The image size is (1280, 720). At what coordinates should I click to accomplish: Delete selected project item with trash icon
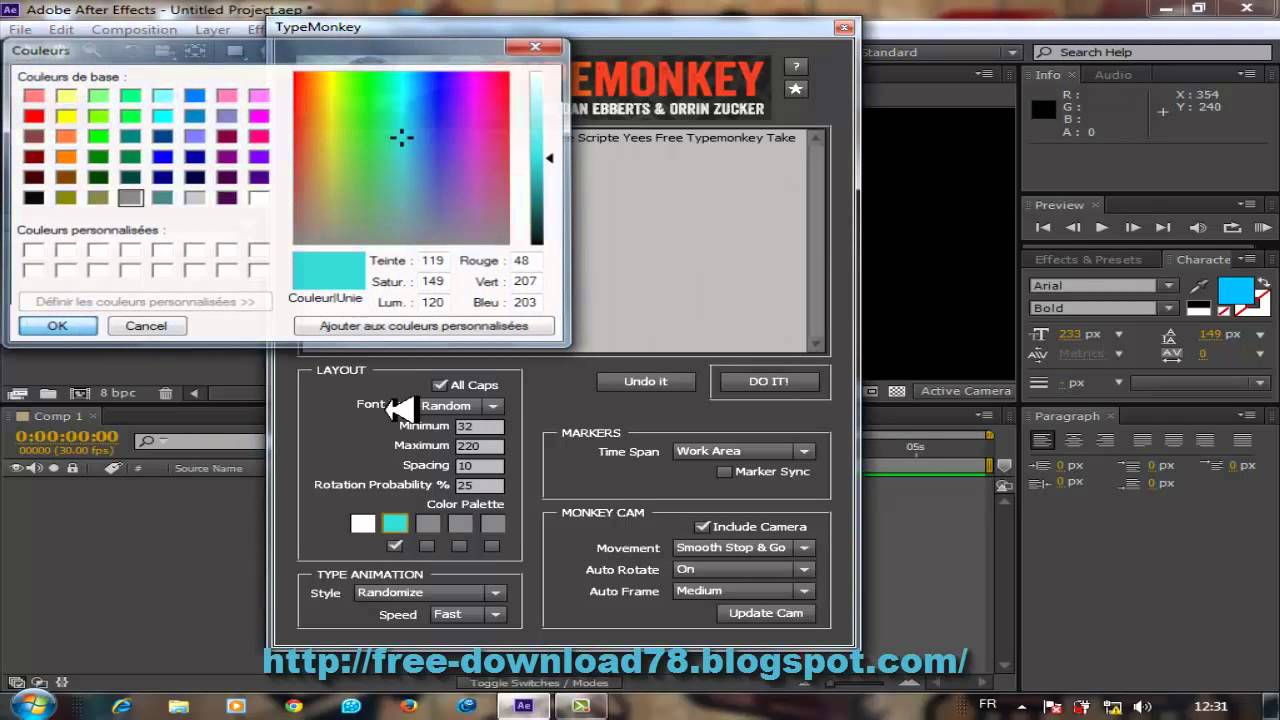(166, 394)
